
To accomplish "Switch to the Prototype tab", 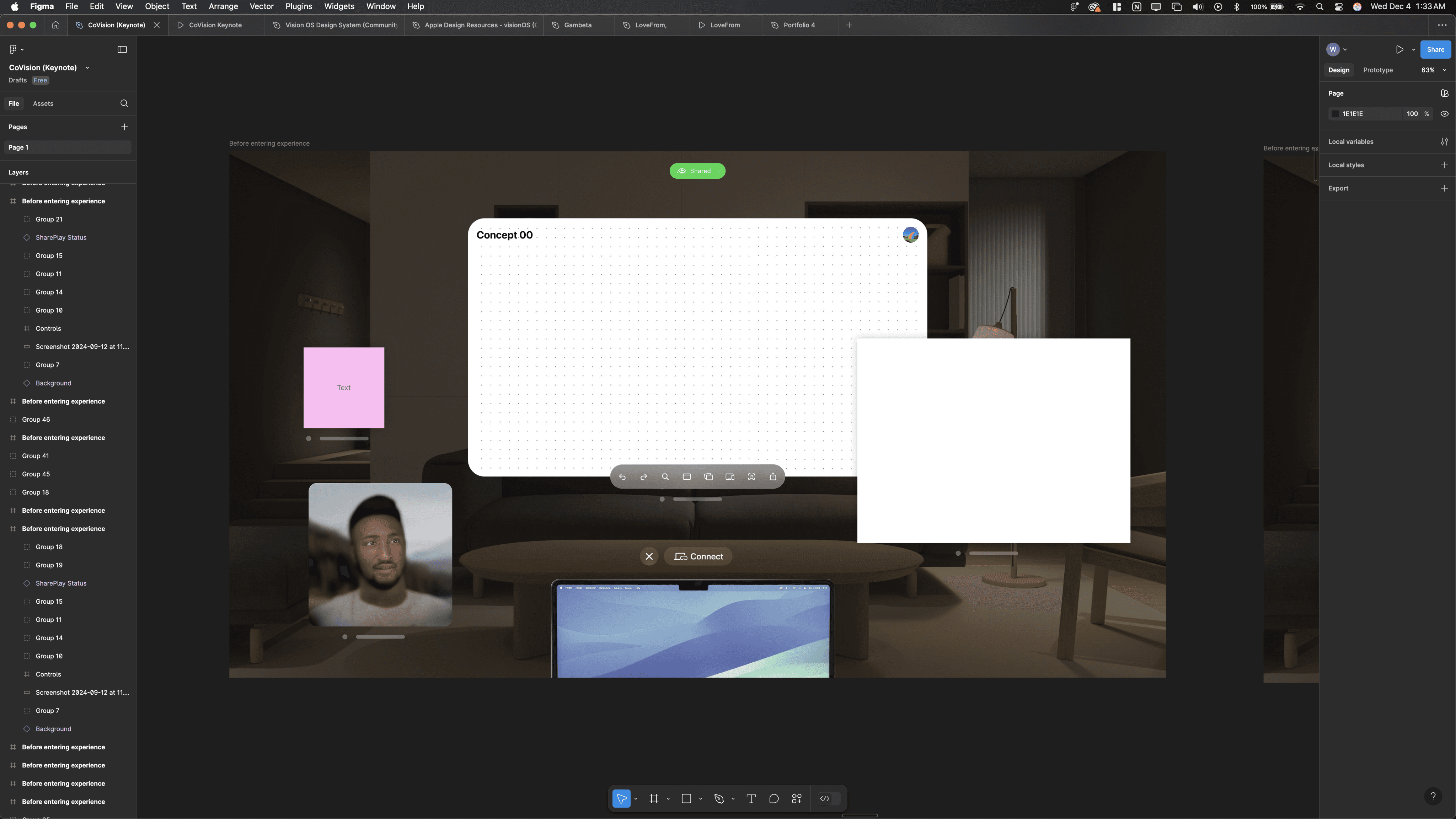I will tap(1377, 70).
